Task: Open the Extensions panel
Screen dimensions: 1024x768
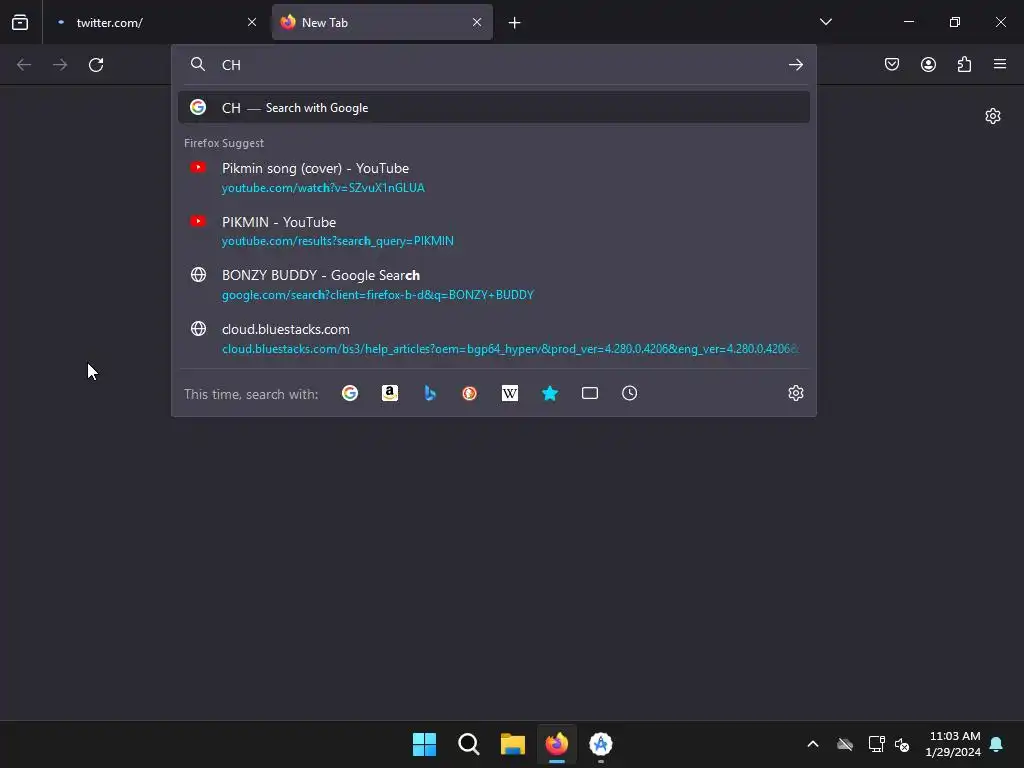Action: [x=964, y=64]
